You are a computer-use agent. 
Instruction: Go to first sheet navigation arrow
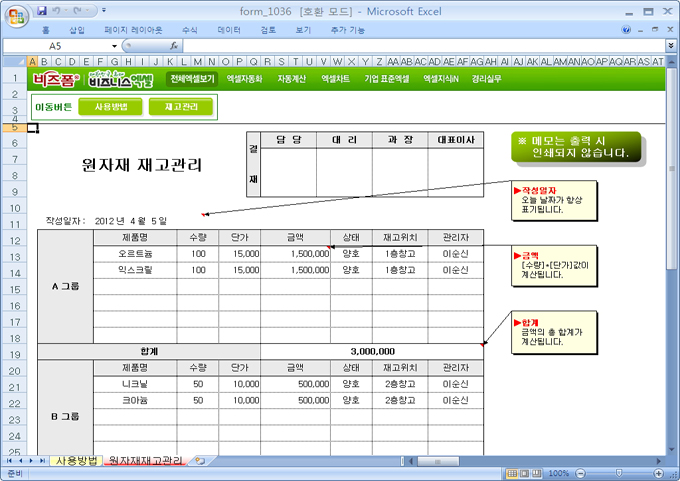9,461
